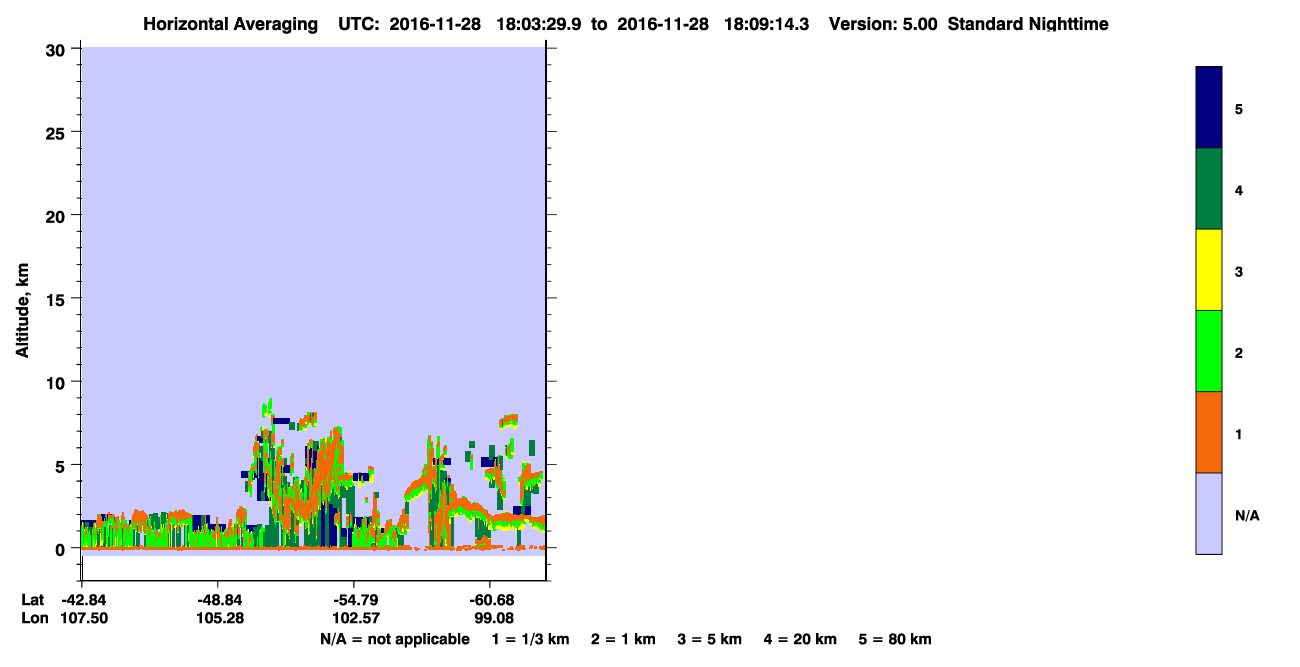1300x667 pixels.
Task: Click the lavender N/A legend swatch
Action: [x=1209, y=513]
